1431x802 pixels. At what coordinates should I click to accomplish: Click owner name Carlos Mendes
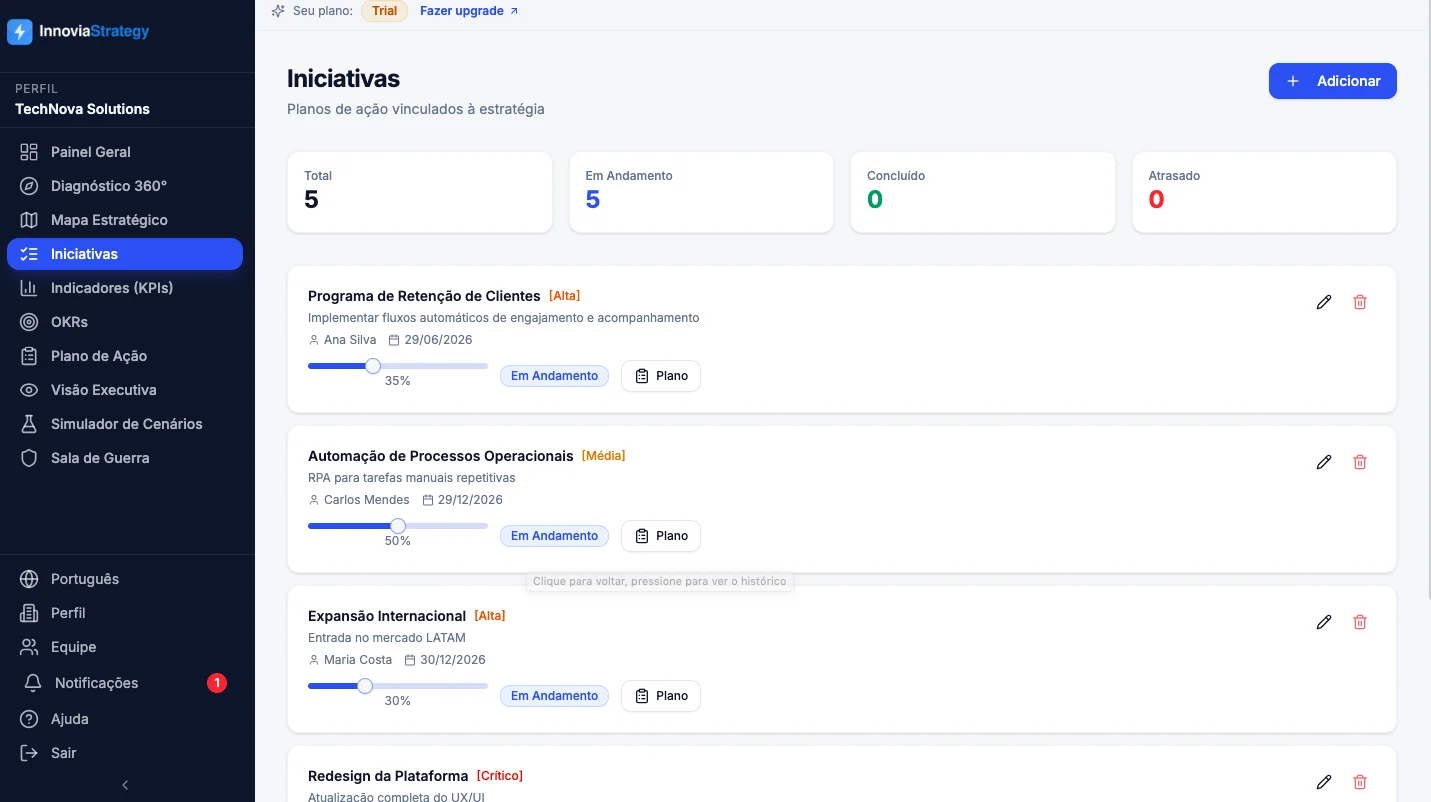pyautogui.click(x=367, y=500)
